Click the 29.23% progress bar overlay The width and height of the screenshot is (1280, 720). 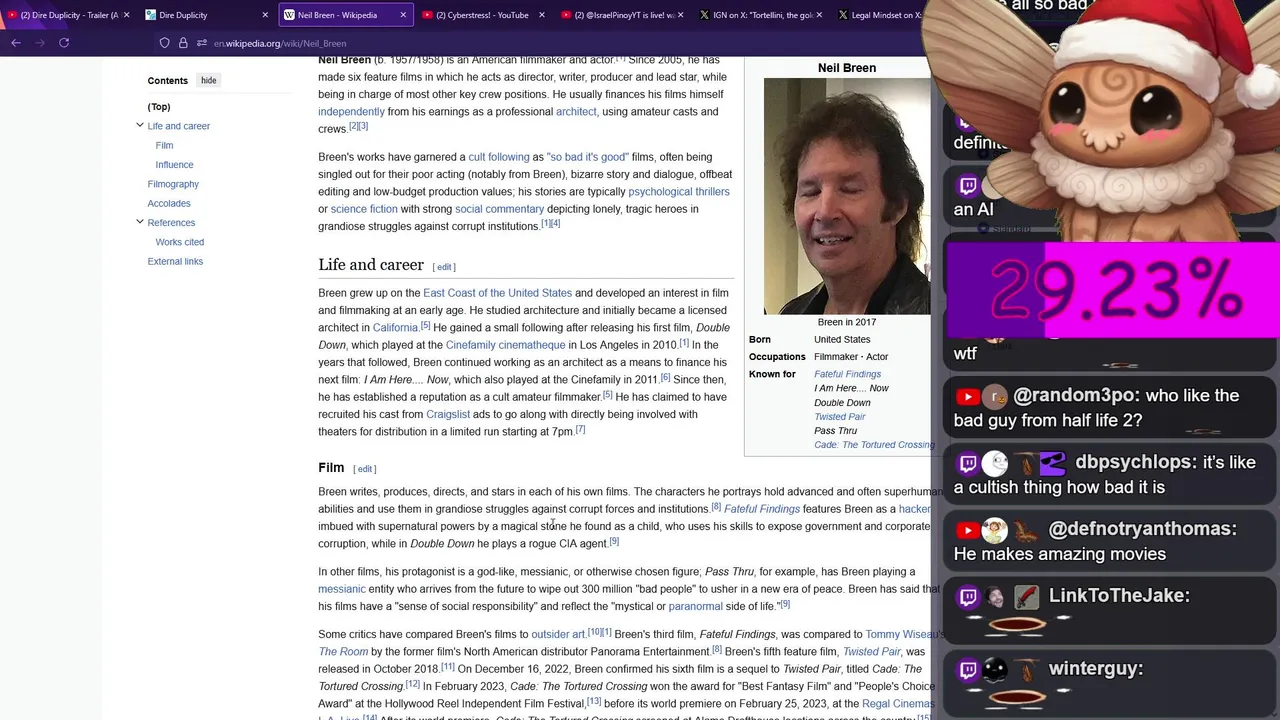pyautogui.click(x=1112, y=290)
